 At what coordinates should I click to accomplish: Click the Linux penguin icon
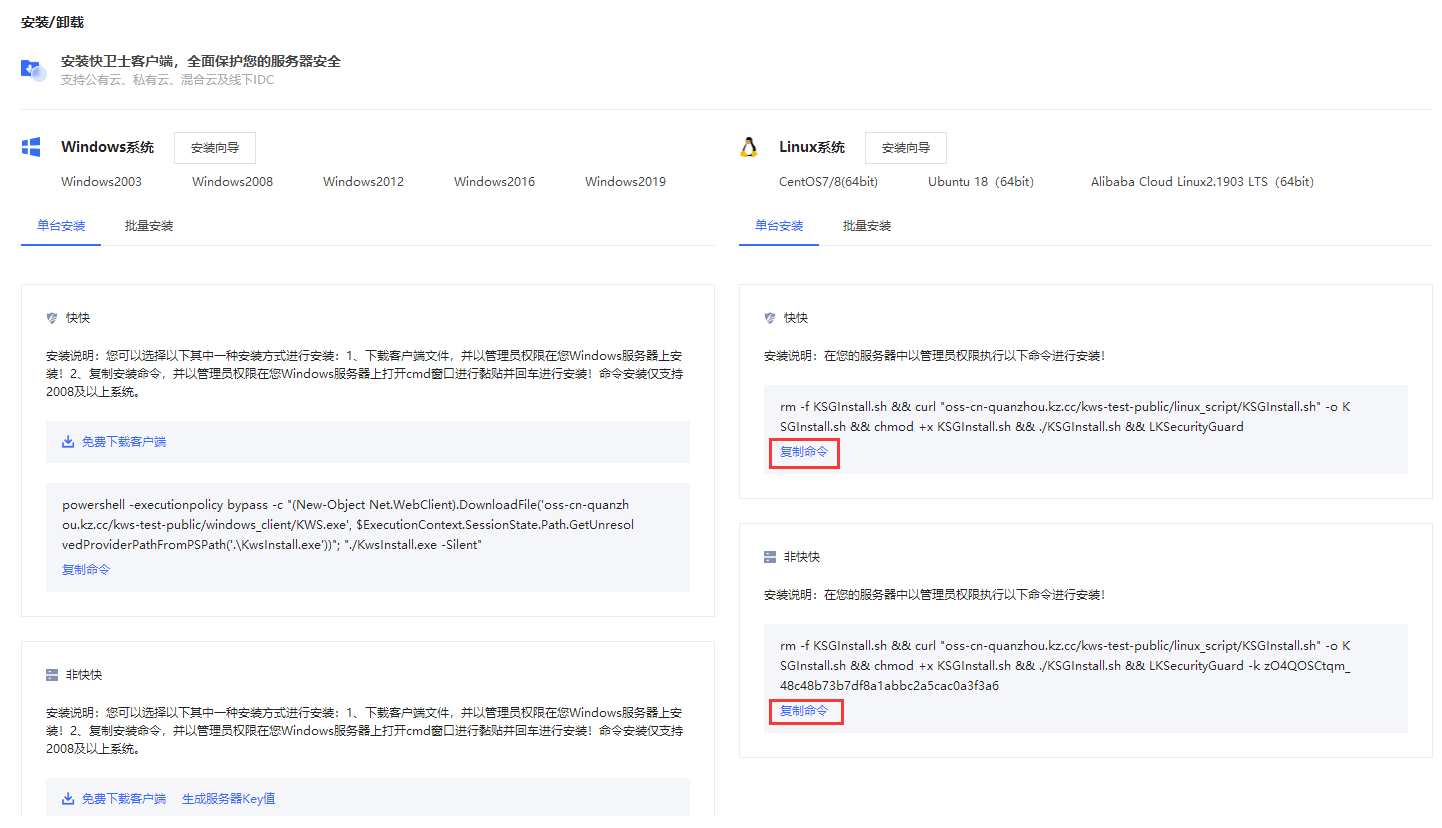(x=749, y=148)
